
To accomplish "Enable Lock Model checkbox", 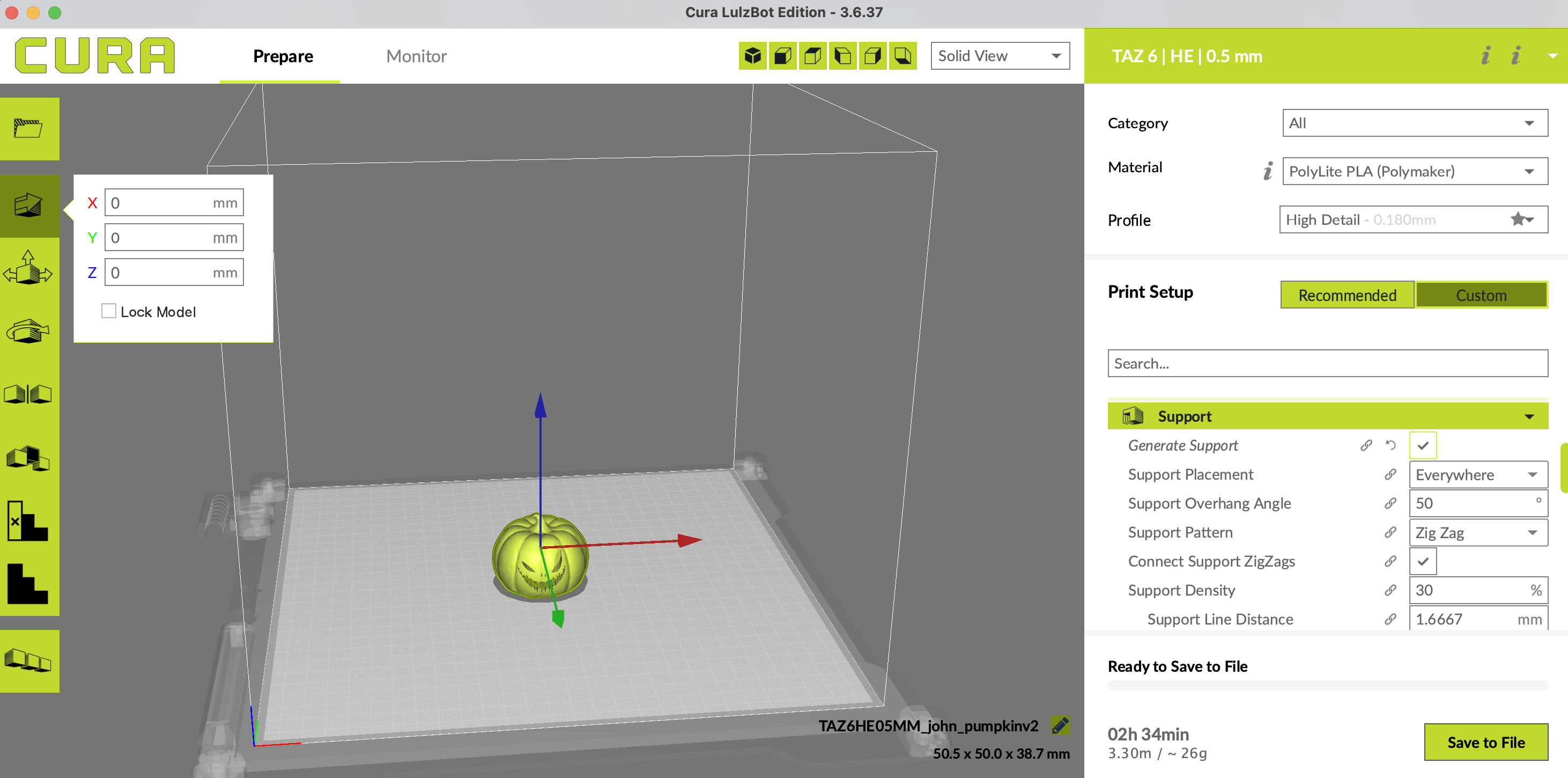I will (108, 311).
